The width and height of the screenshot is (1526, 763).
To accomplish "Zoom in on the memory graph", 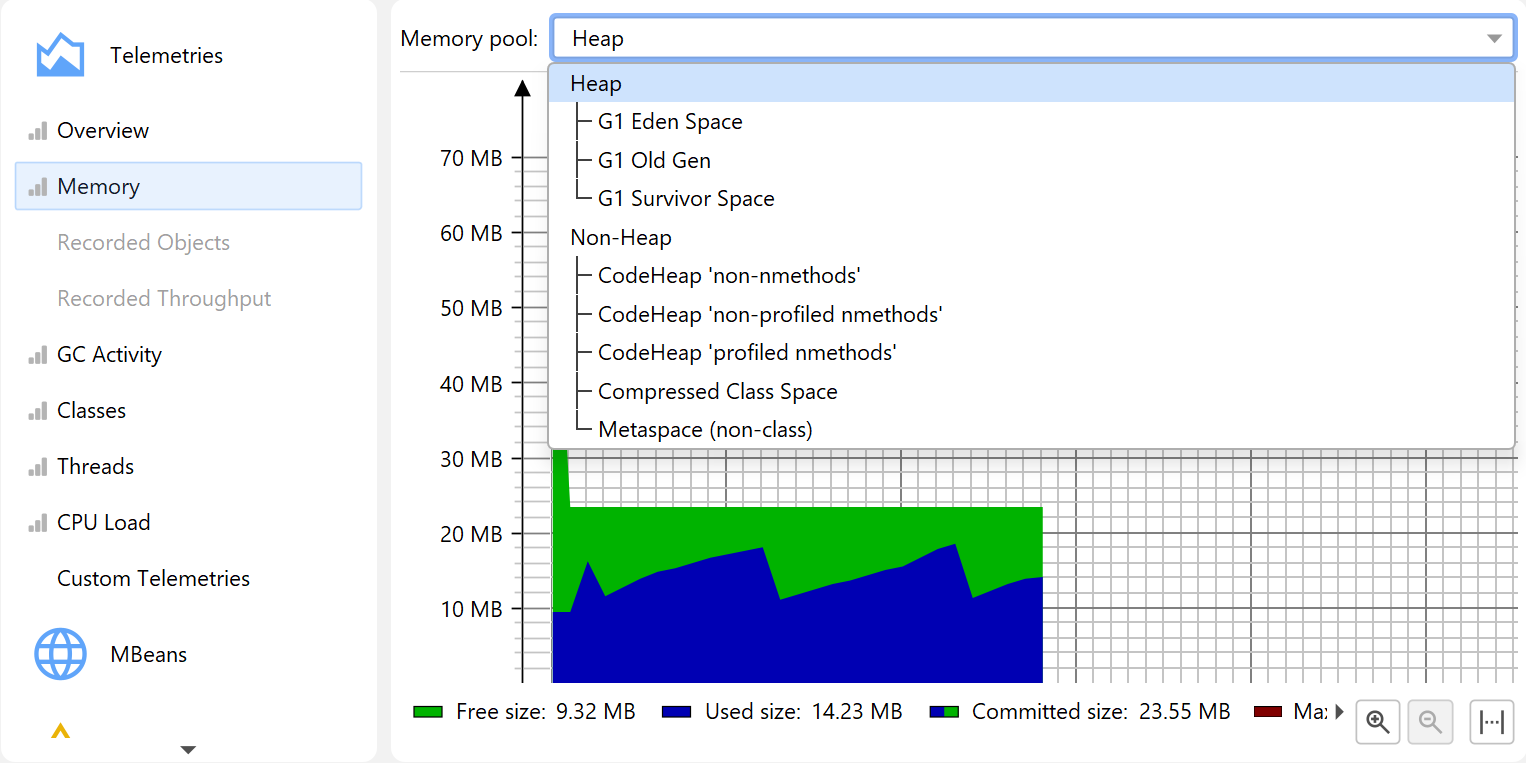I will [1378, 721].
